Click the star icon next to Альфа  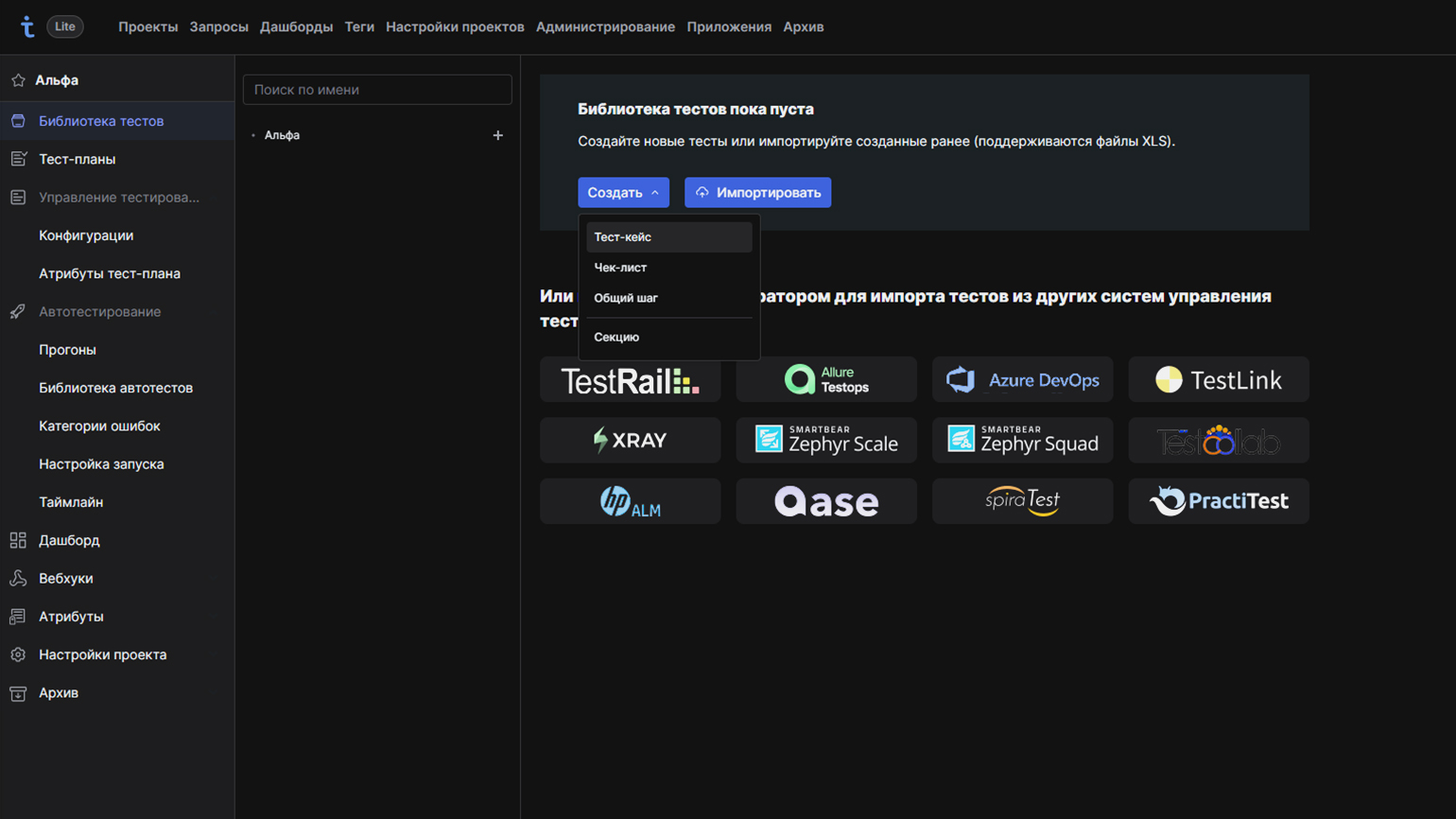tap(18, 80)
